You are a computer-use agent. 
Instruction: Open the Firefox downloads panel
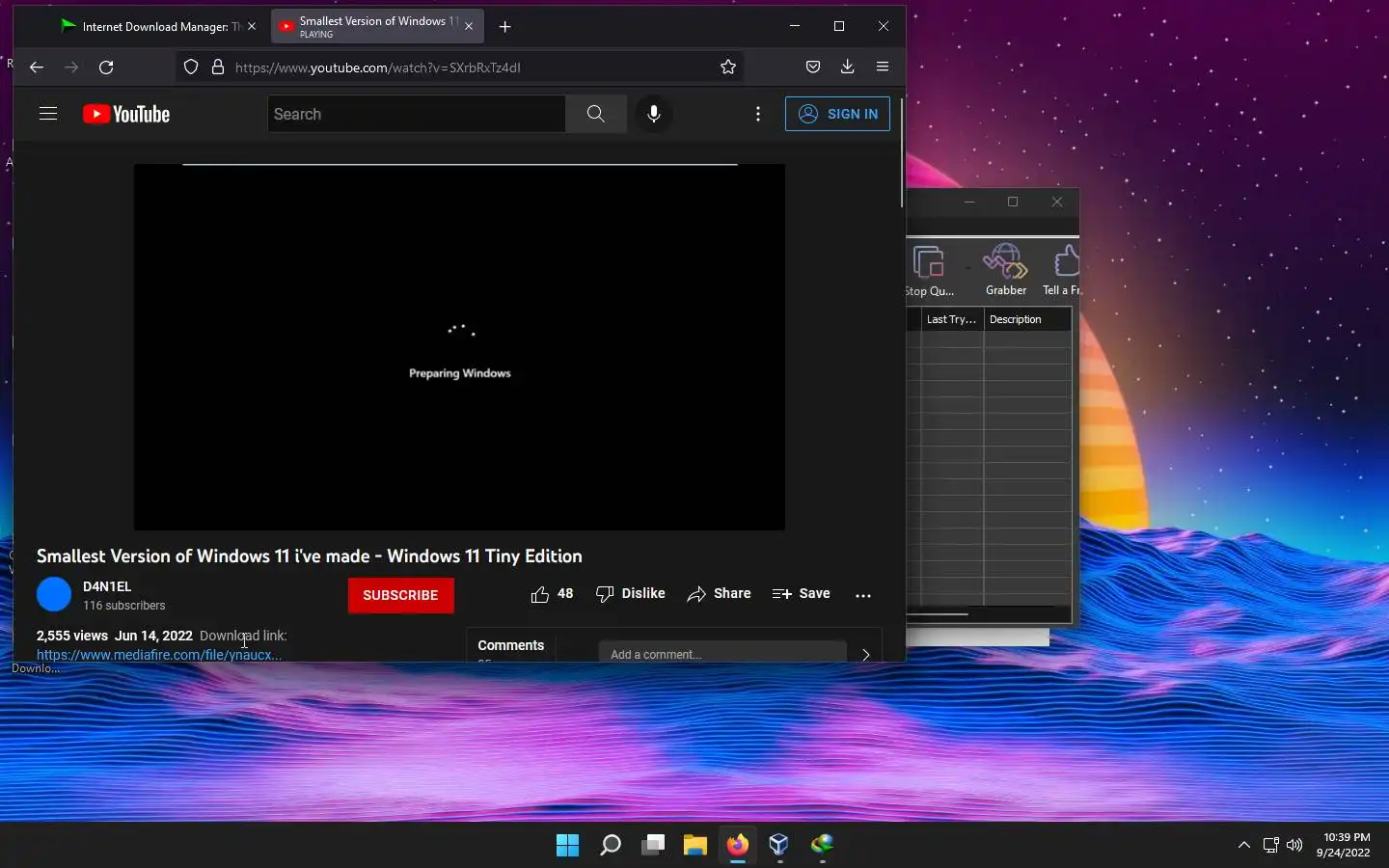847,67
